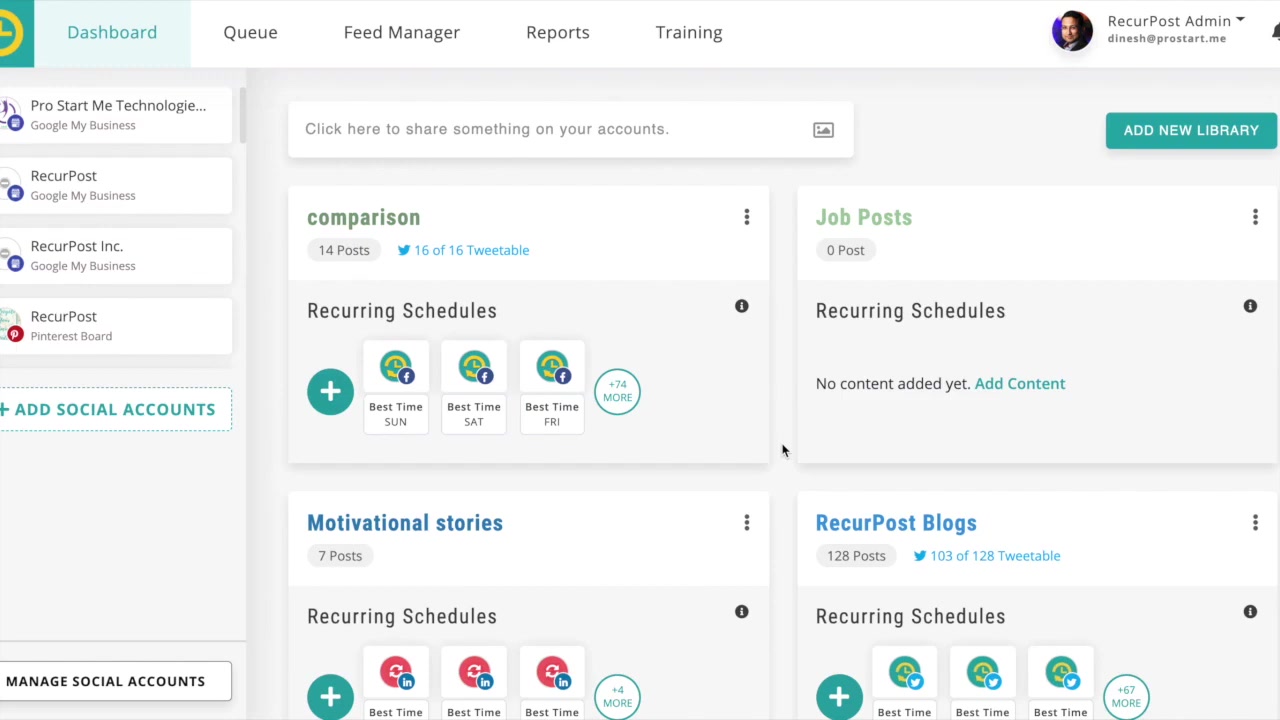This screenshot has height=720, width=1280.
Task: Click dinesh@prostart.me email text
Action: click(x=1166, y=39)
